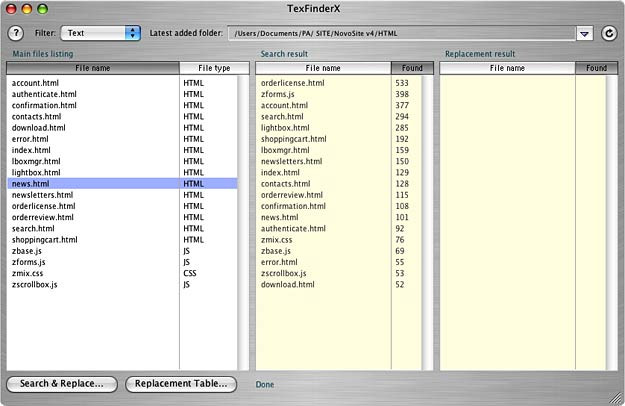Image resolution: width=625 pixels, height=406 pixels.
Task: Open the latest added folder dropdown arrow
Action: pos(584,34)
